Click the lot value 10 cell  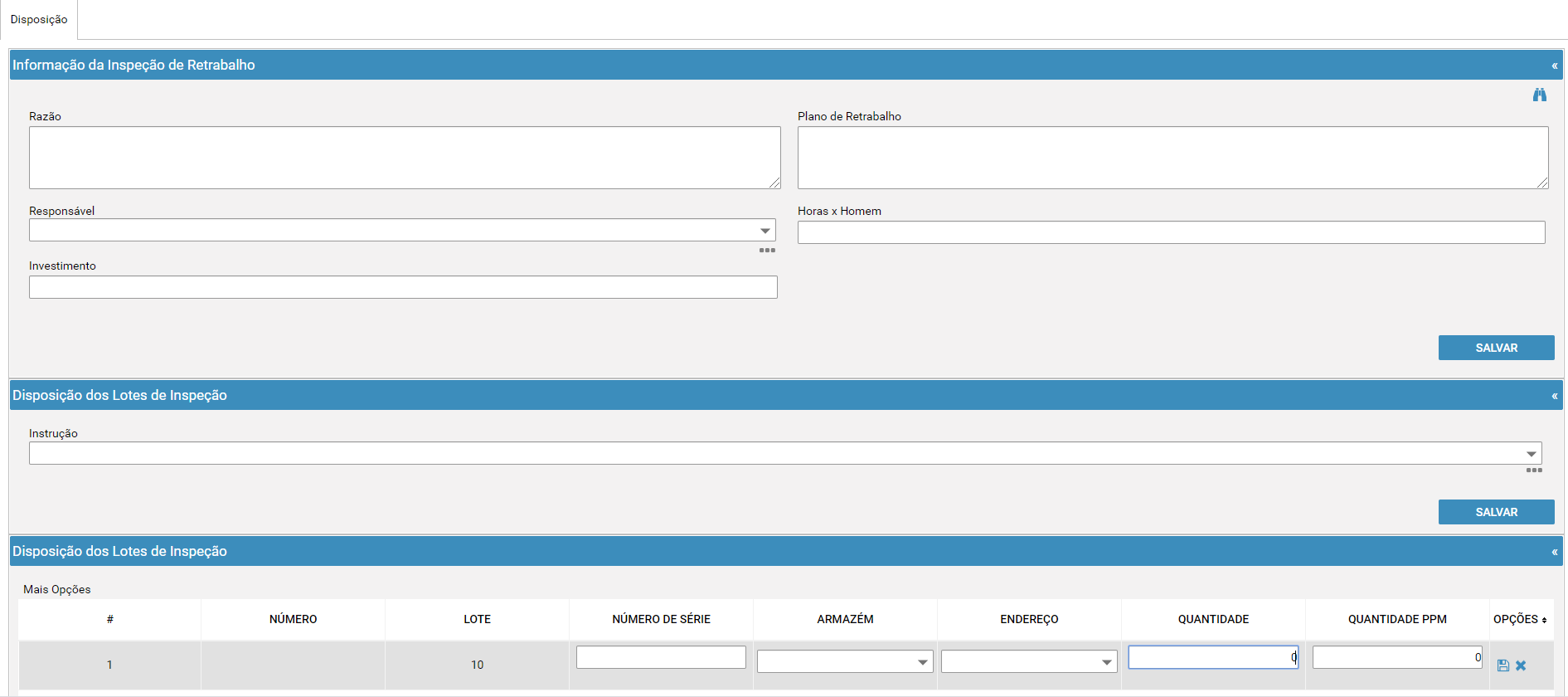point(477,665)
